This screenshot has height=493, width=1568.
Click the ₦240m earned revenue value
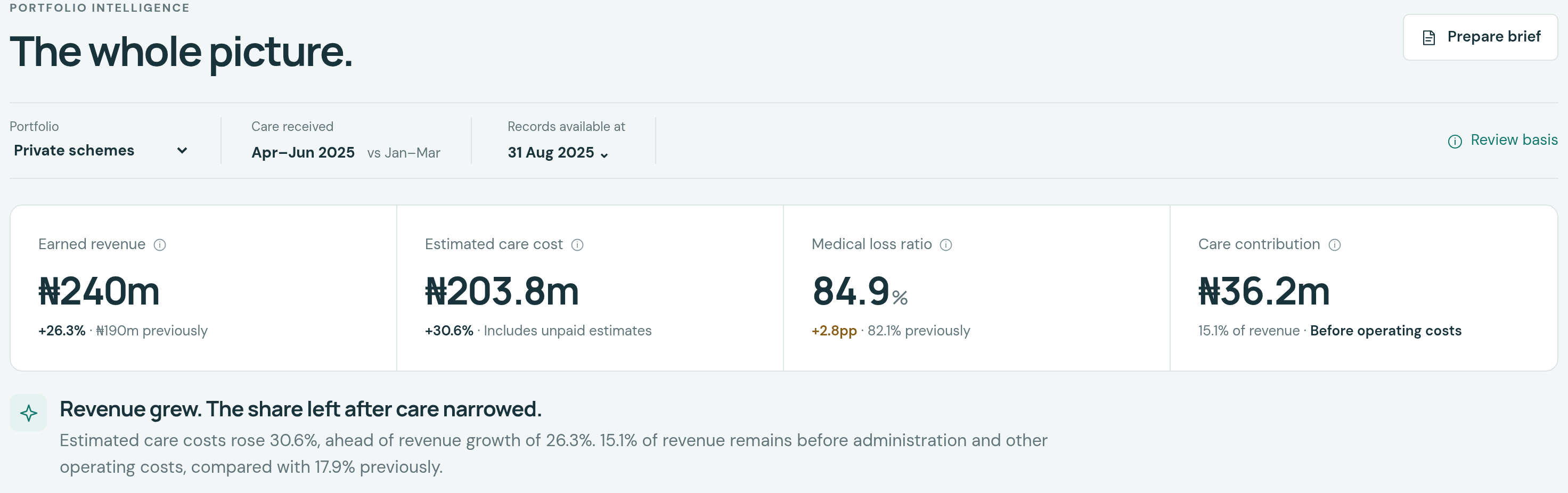(x=99, y=291)
